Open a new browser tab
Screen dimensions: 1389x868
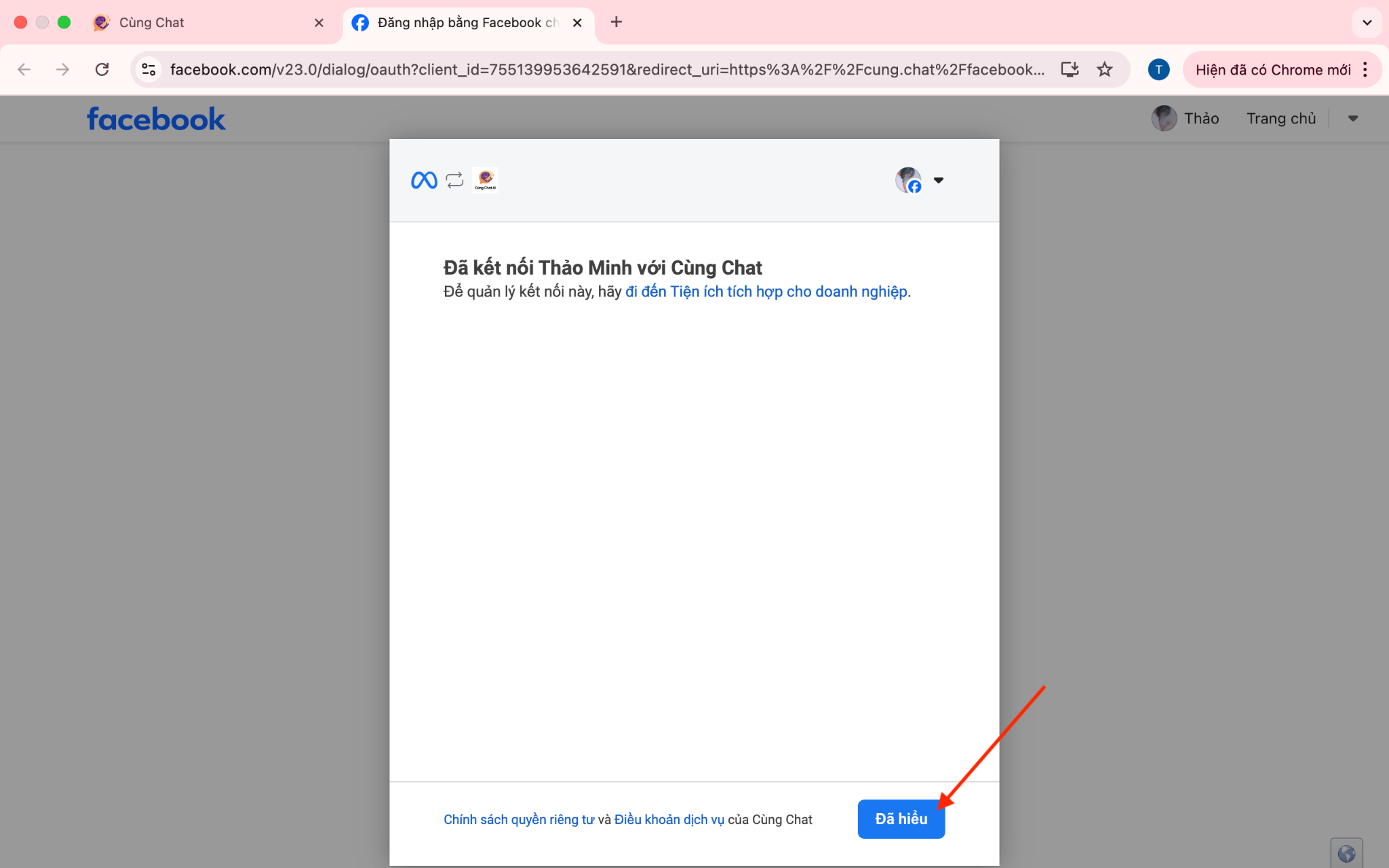click(x=616, y=22)
